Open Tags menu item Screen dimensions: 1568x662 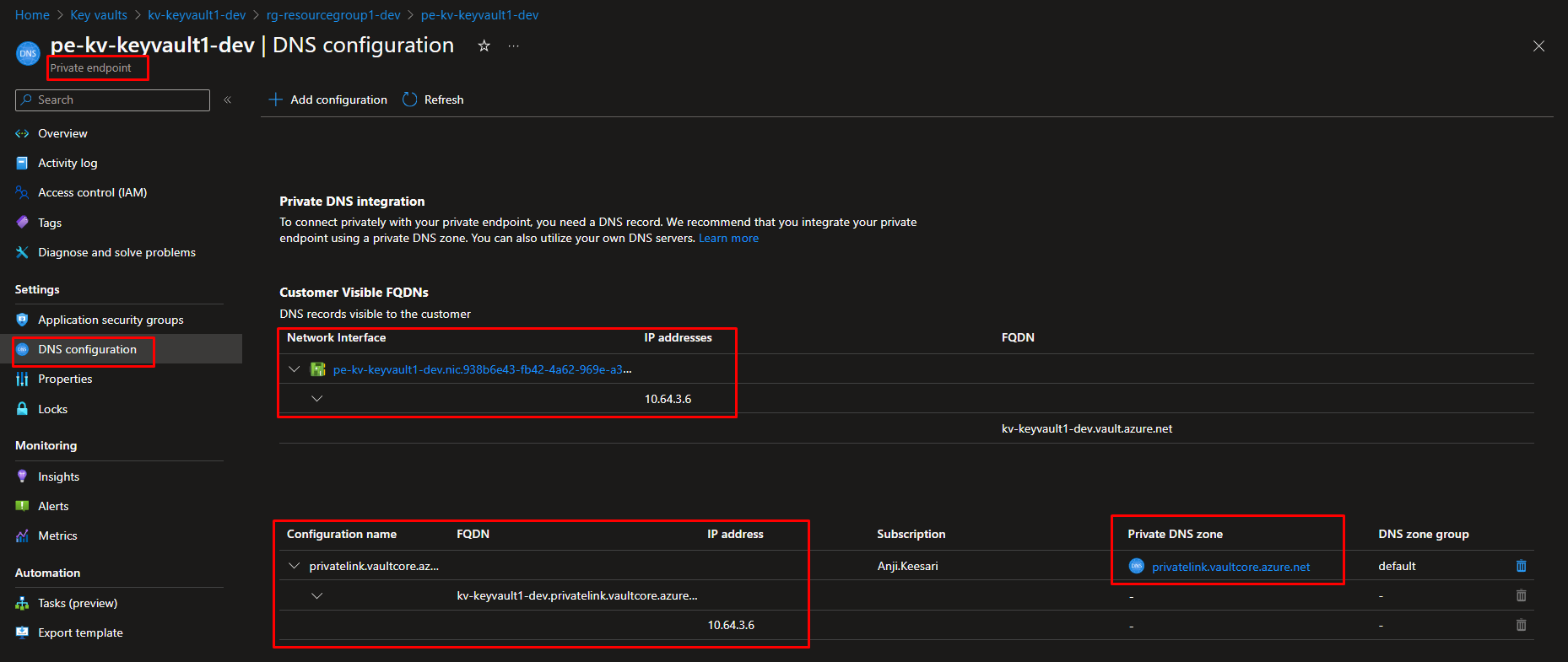[x=50, y=223]
